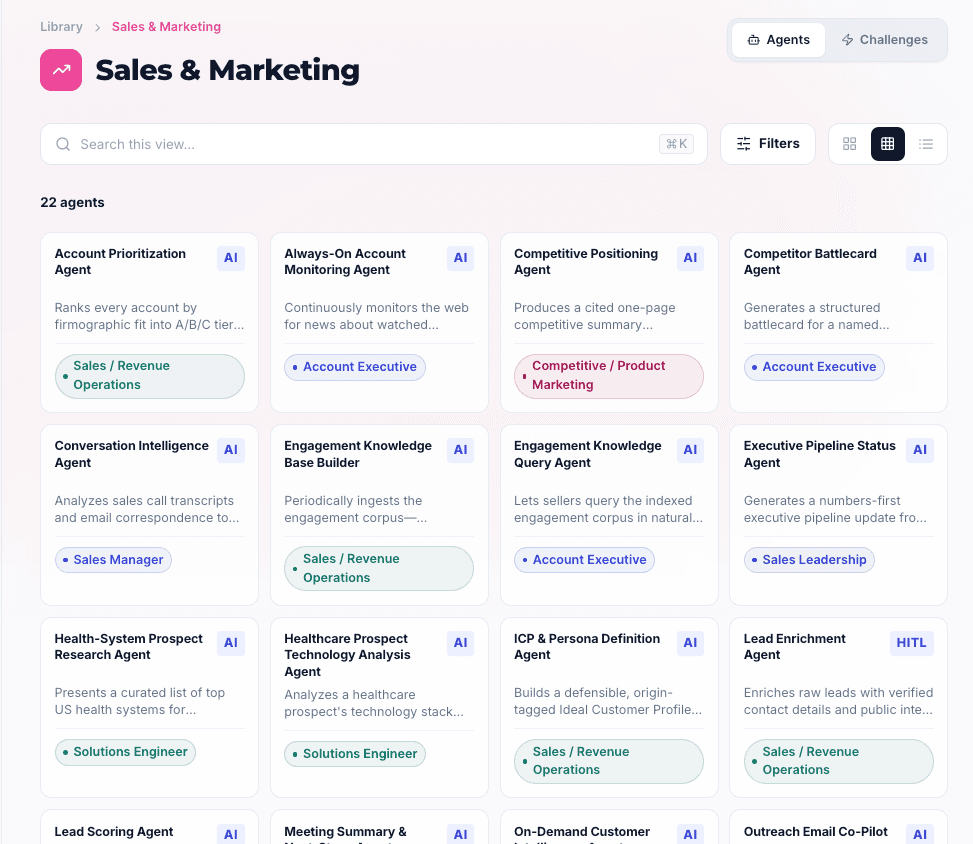Image resolution: width=973 pixels, height=844 pixels.
Task: Open Lead Scoring Agent title
Action: 114,832
